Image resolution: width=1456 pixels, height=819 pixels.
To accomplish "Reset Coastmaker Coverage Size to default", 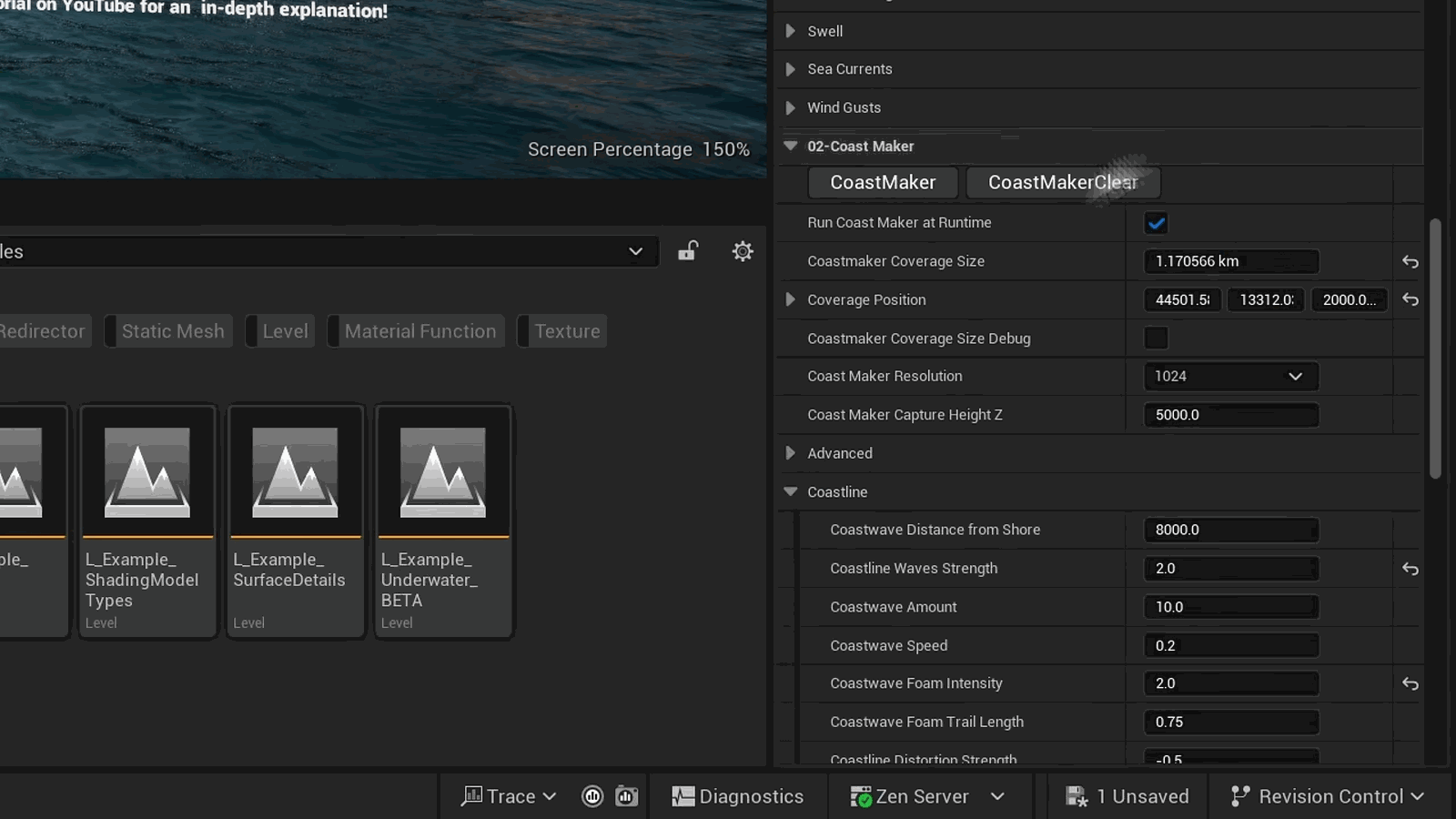I will tap(1410, 262).
